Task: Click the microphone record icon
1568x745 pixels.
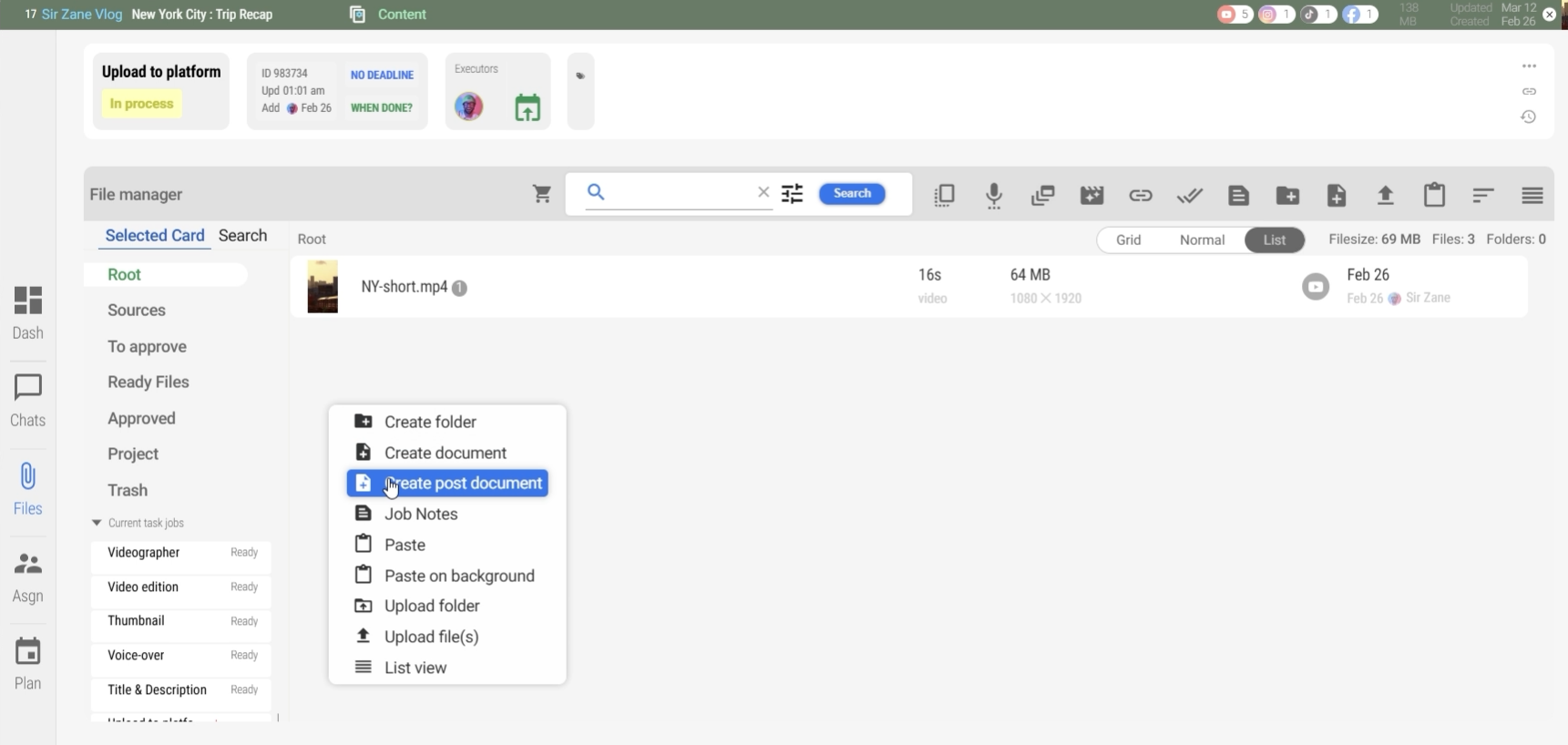Action: tap(994, 195)
